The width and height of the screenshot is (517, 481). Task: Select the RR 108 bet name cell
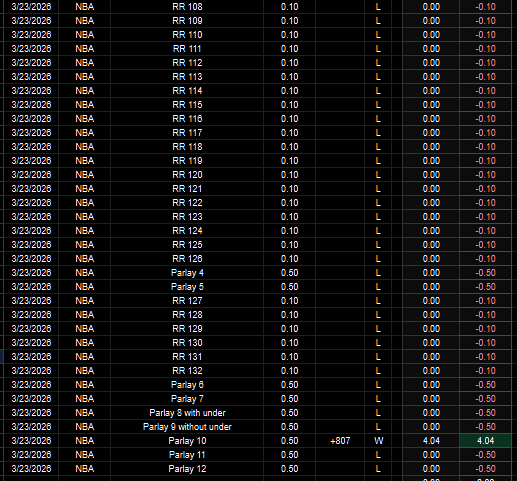pos(187,7)
